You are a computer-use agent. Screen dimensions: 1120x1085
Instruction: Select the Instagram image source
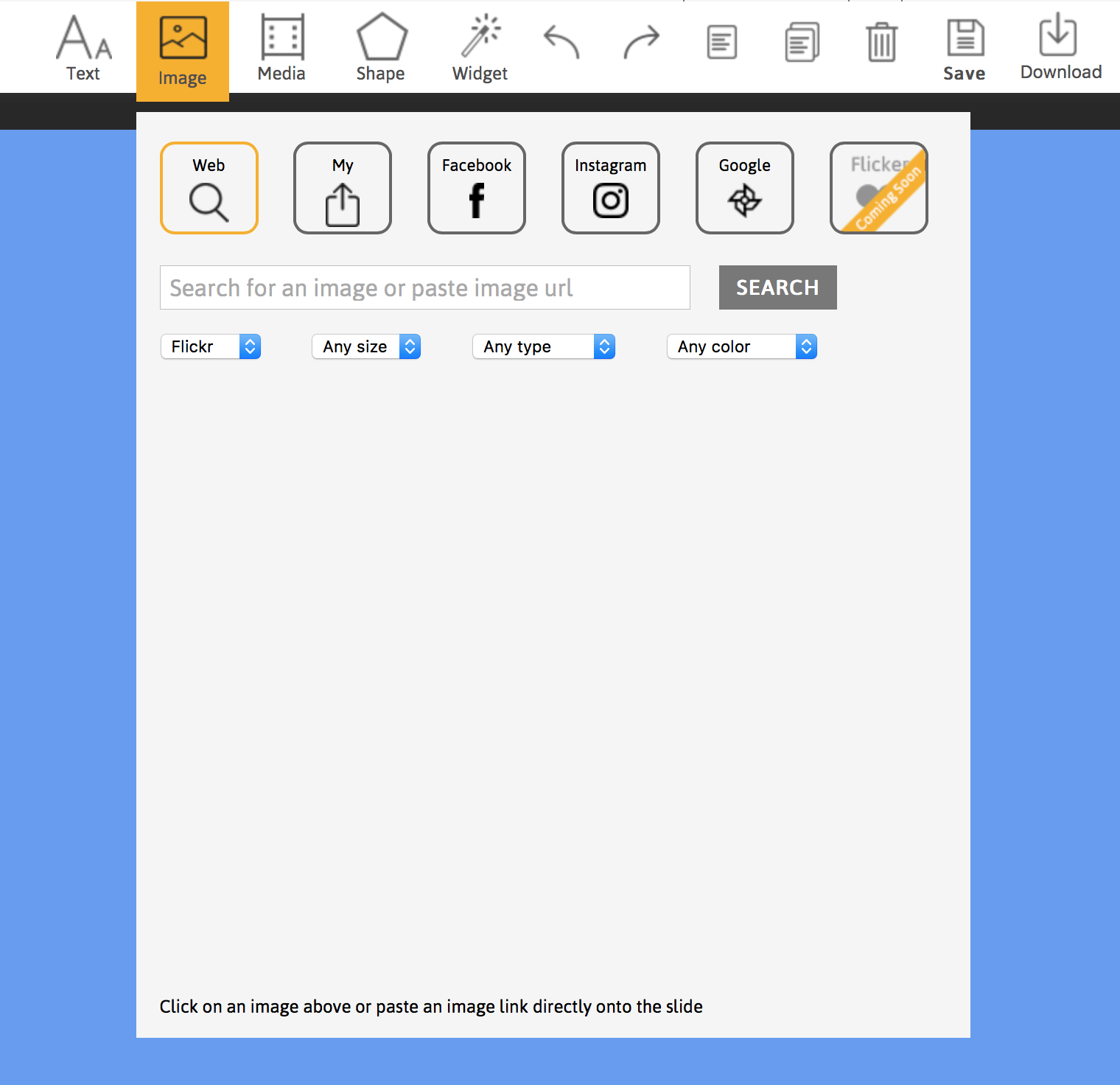click(x=610, y=188)
